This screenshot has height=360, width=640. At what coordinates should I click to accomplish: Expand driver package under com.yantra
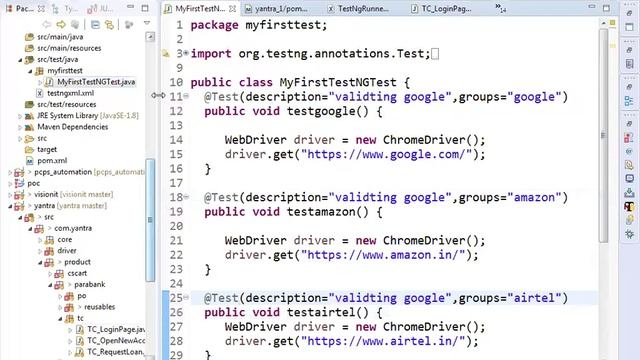40,251
